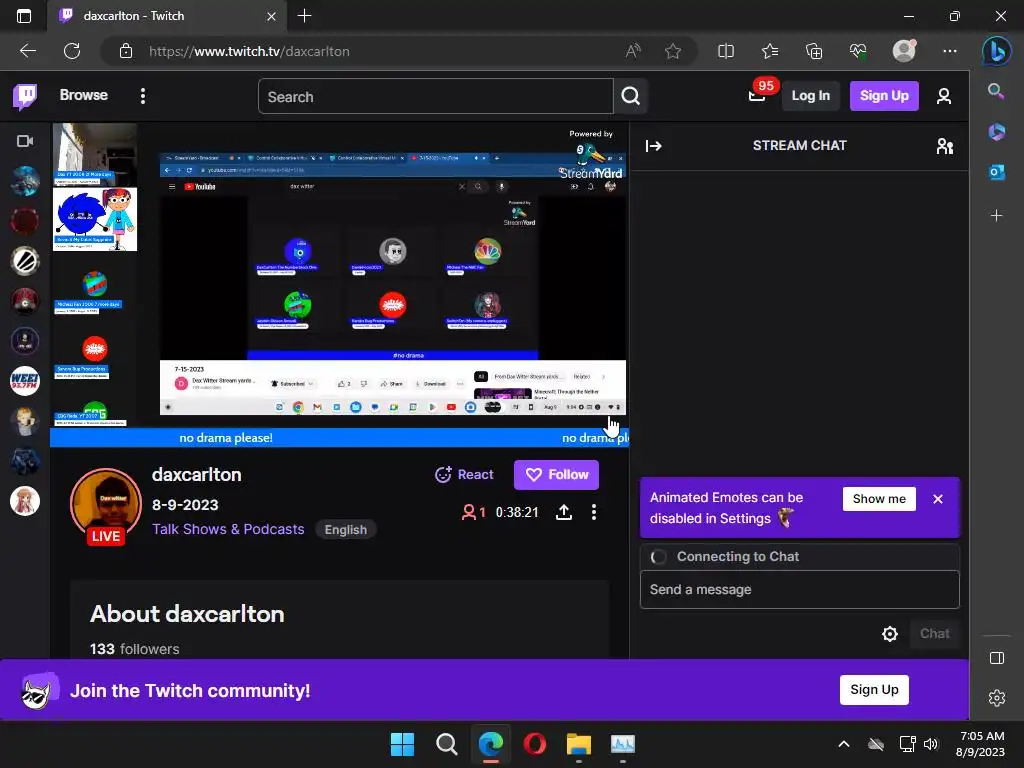
Task: Open Windows taskbar search
Action: point(447,744)
